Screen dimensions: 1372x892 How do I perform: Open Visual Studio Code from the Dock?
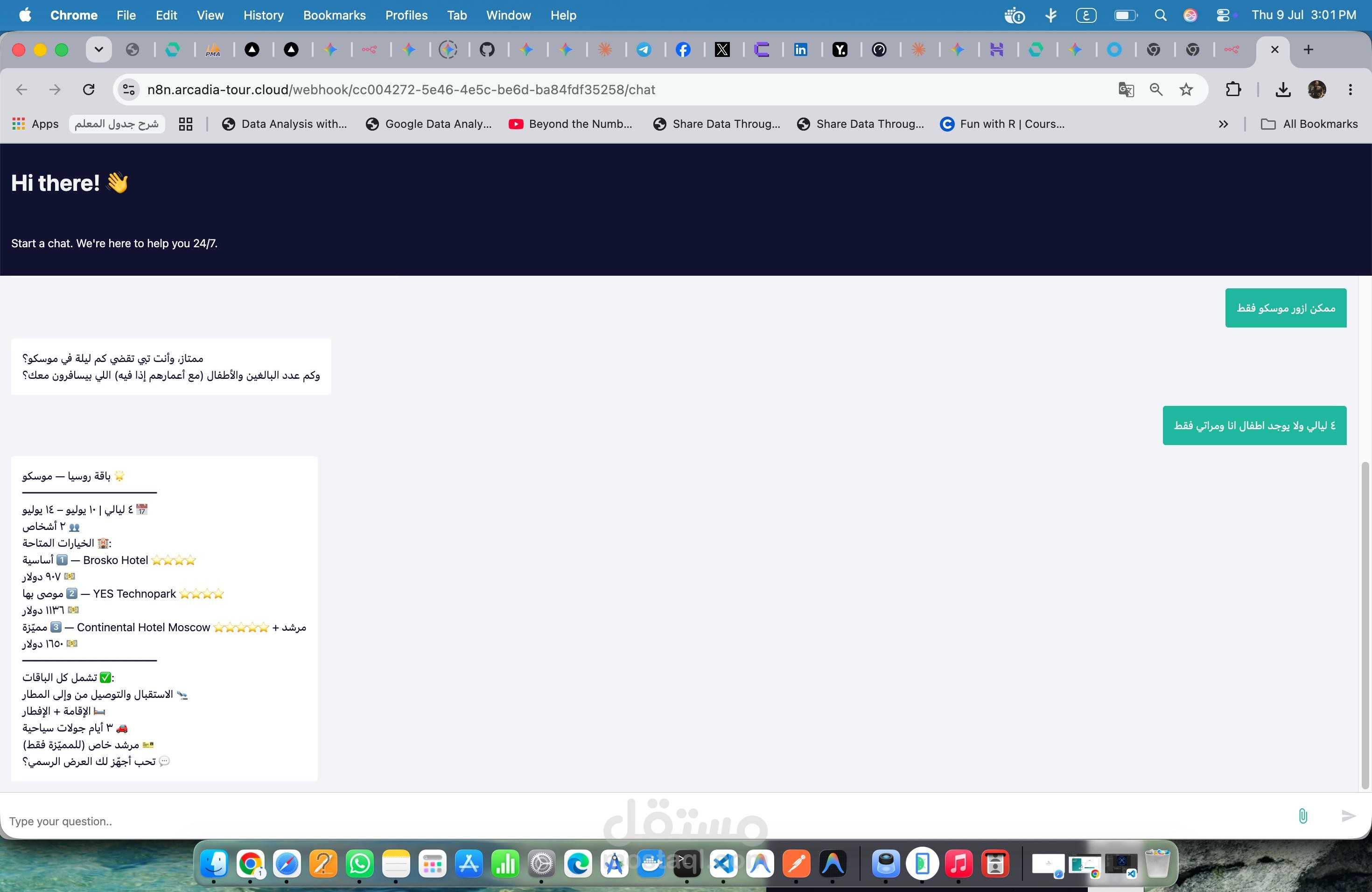coord(723,864)
